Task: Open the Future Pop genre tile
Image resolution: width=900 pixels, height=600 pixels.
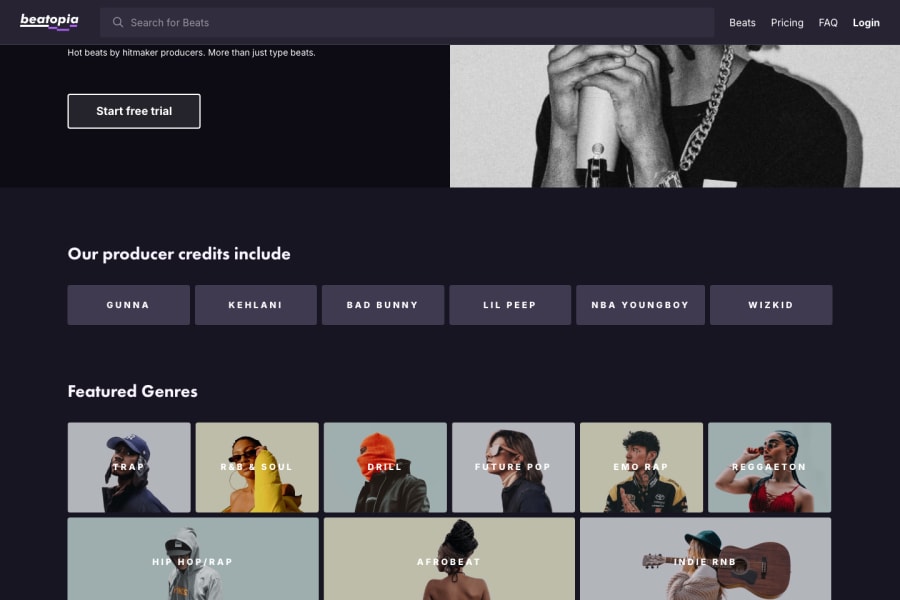Action: pyautogui.click(x=513, y=466)
